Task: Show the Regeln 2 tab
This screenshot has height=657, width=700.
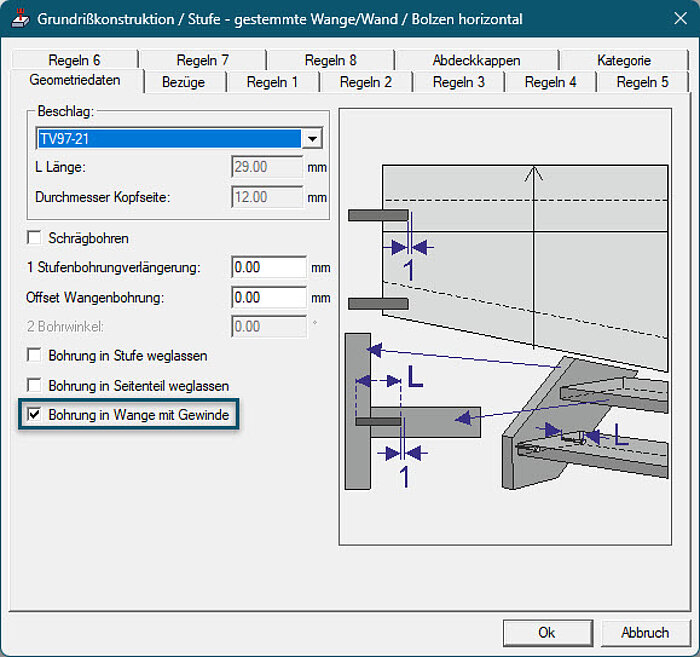Action: 366,82
